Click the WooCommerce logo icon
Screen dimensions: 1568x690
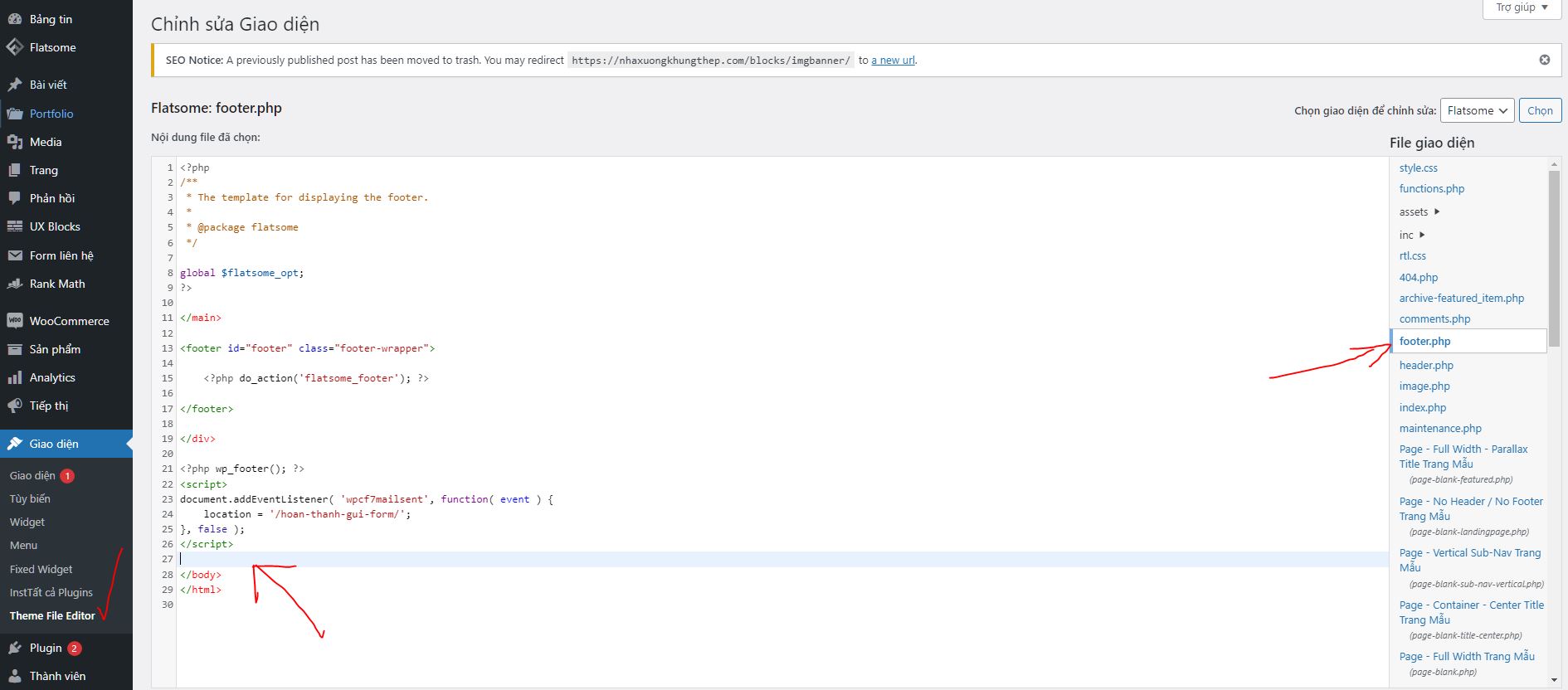pos(15,321)
